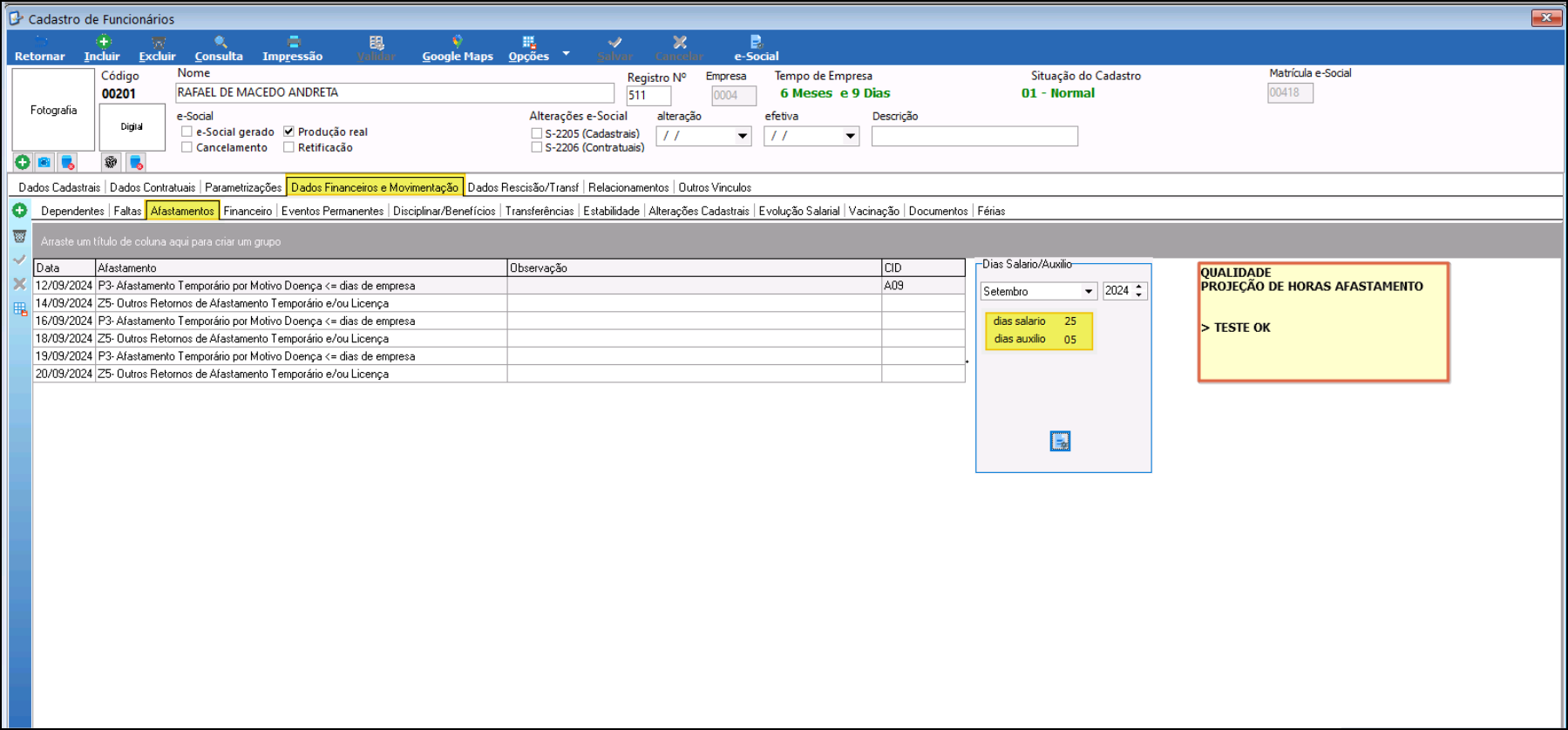Switch to the Dados Contratuais tab

[153, 187]
